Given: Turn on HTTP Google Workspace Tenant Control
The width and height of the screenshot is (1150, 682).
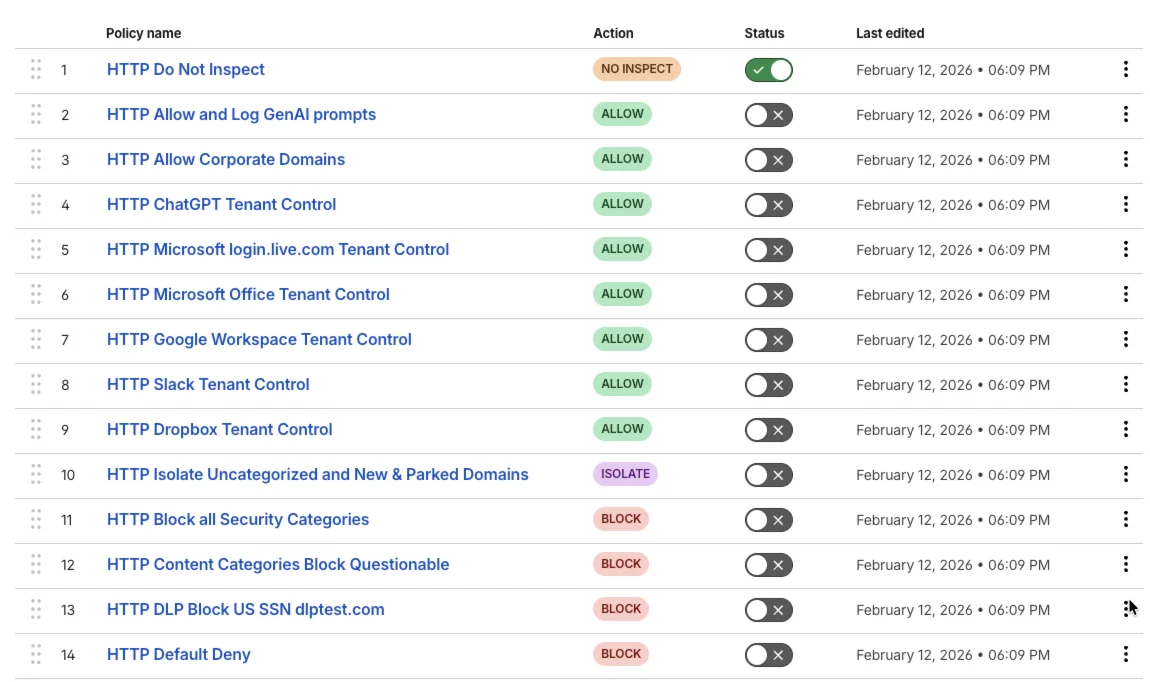Looking at the screenshot, I should (x=768, y=340).
